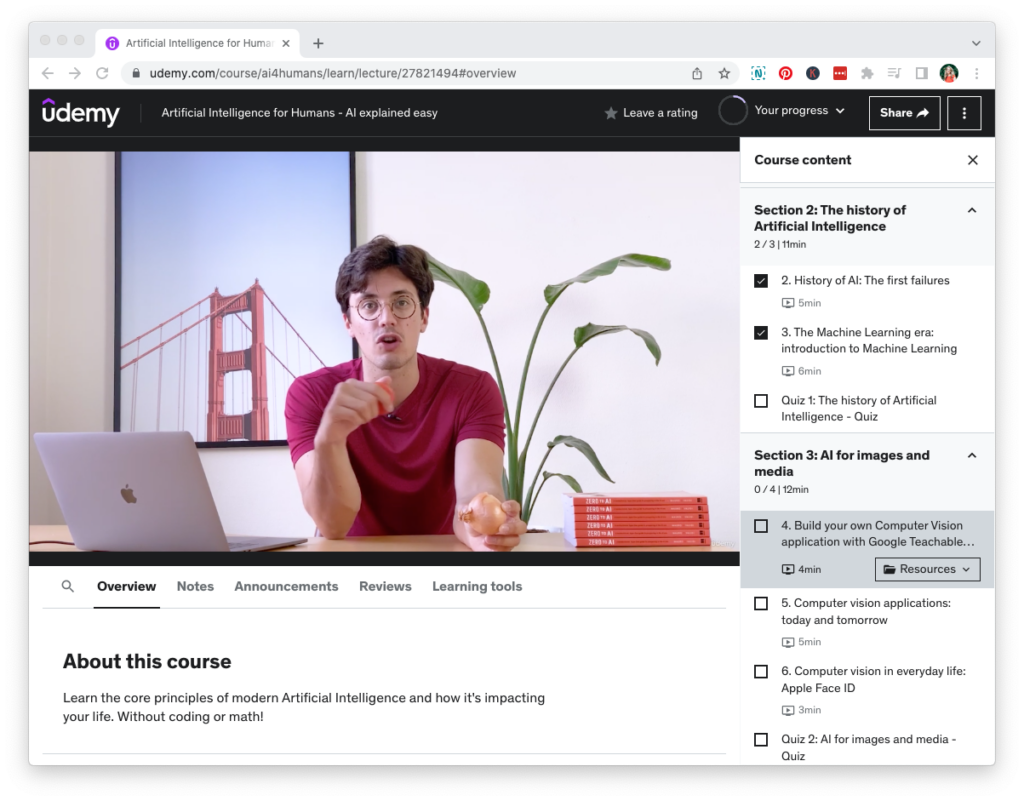The image size is (1024, 801).
Task: Click the share arrow icon on the Share button
Action: tap(925, 113)
